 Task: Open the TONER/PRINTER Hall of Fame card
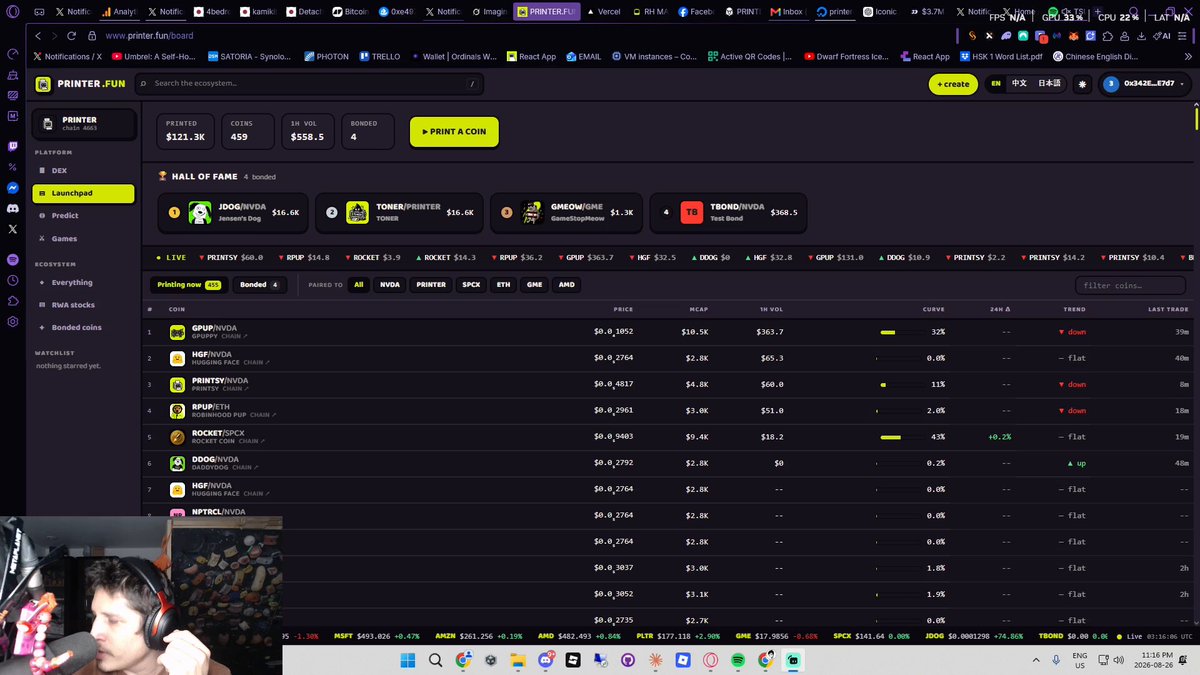(x=398, y=212)
